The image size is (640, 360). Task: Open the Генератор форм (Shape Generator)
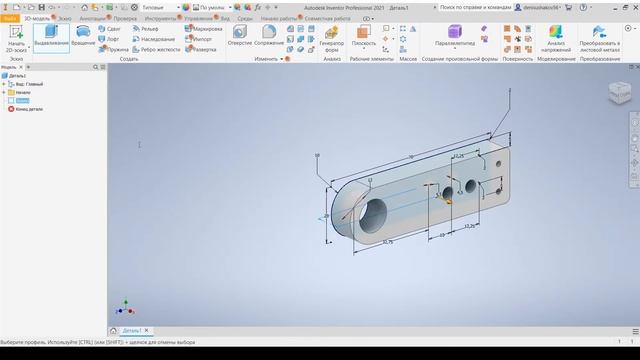coord(331,39)
